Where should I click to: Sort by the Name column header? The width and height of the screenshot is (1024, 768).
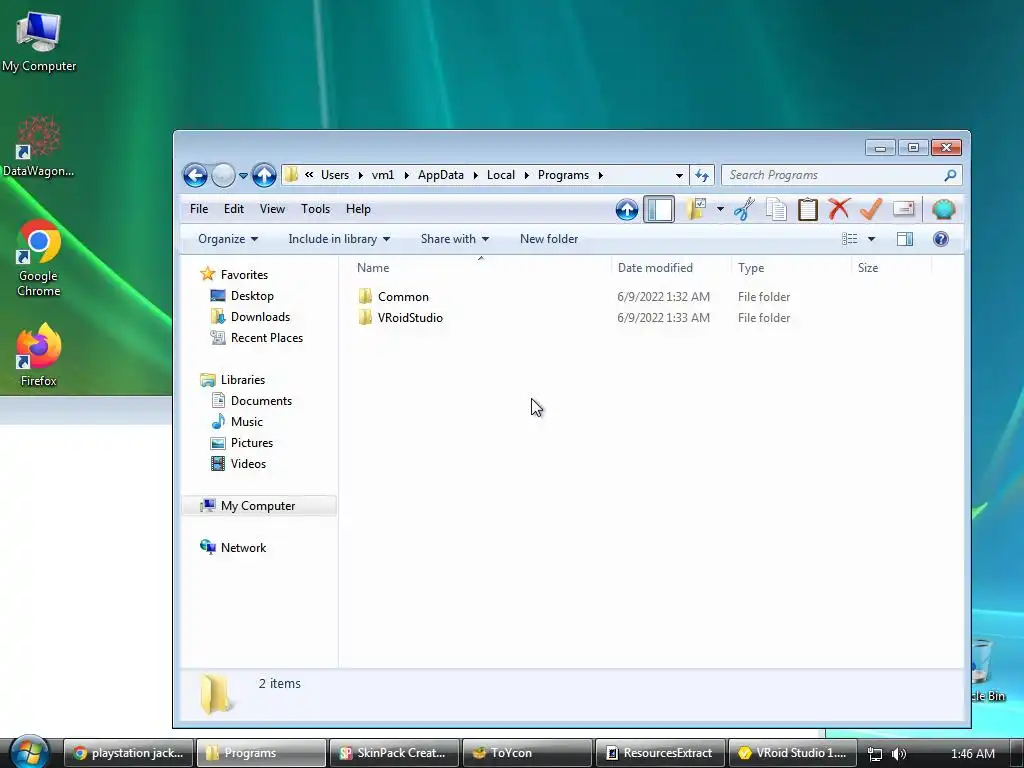[x=482, y=268]
